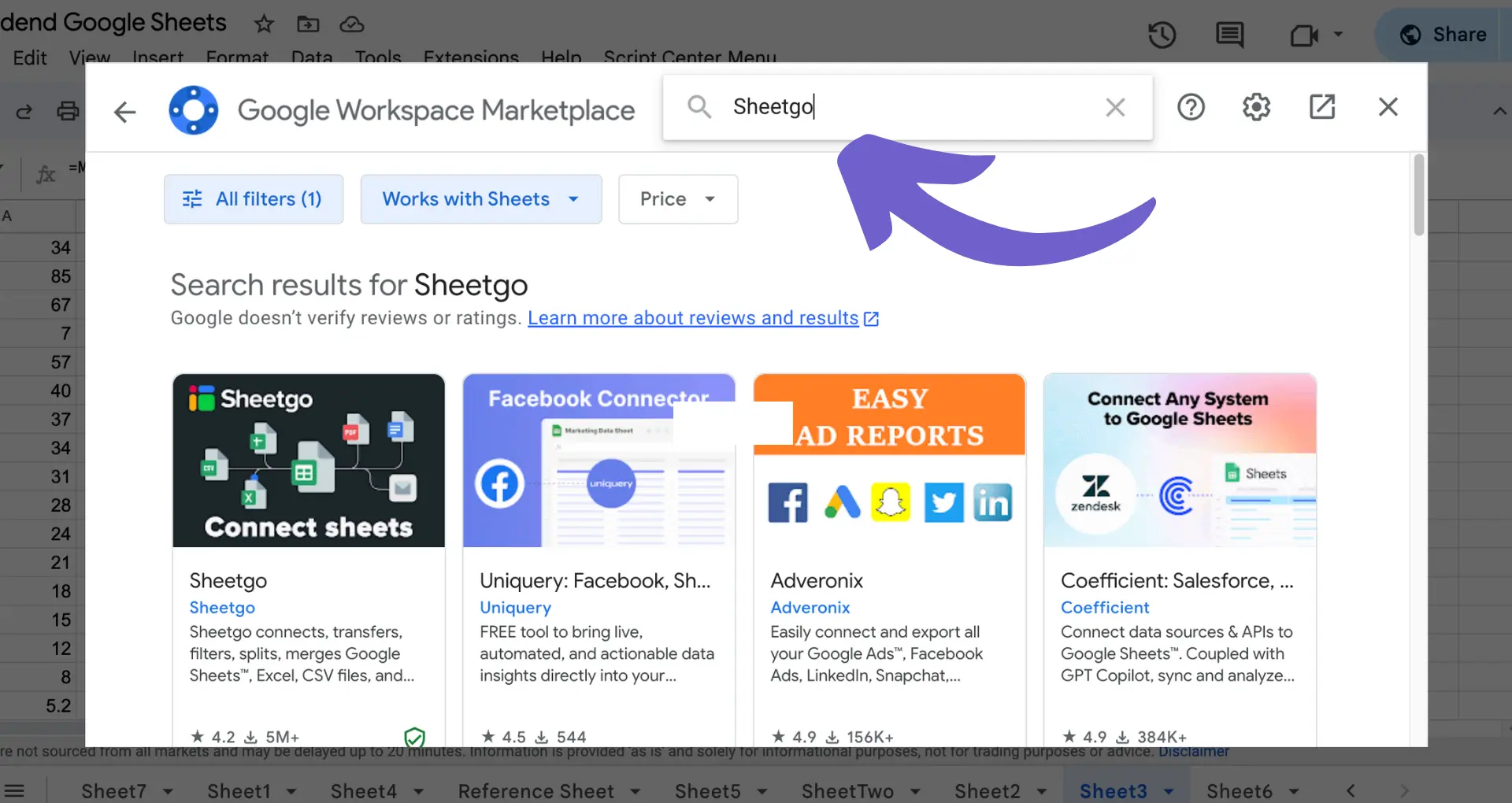Open the Uniquery developer link
The height and width of the screenshot is (803, 1512).
point(515,608)
